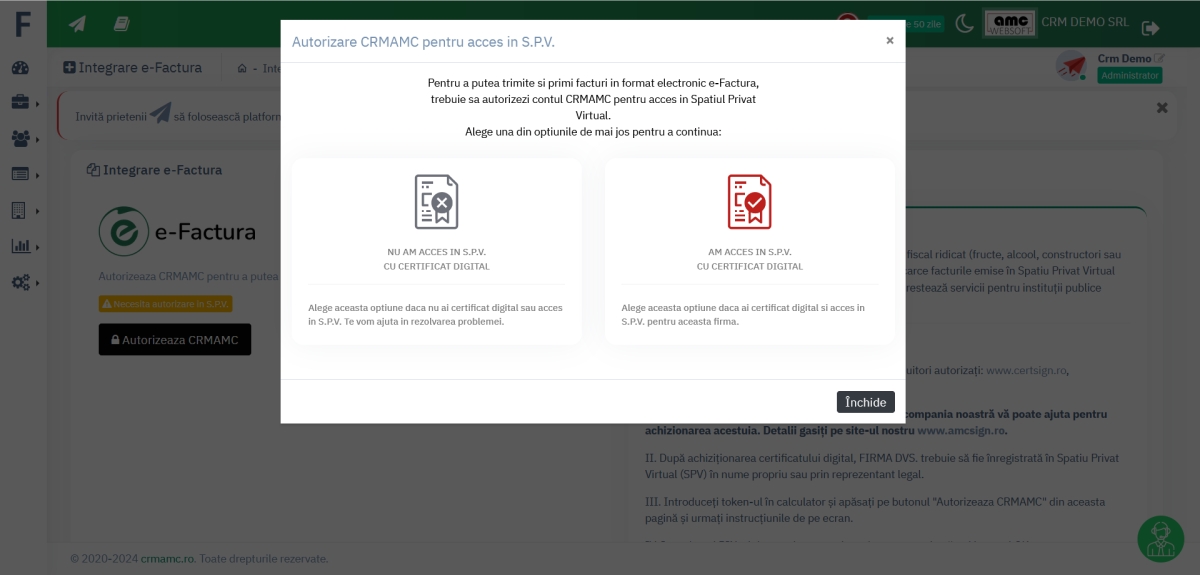Close the authorization dialog with X

coord(889,41)
